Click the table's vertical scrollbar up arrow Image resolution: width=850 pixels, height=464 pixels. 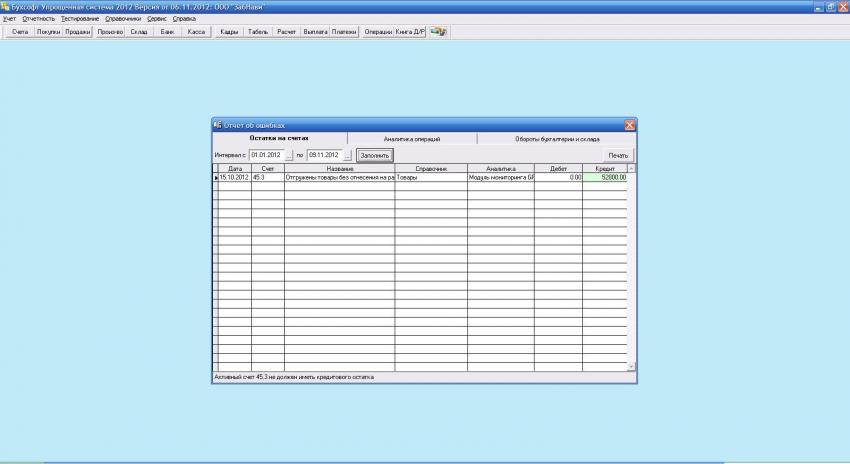[631, 169]
